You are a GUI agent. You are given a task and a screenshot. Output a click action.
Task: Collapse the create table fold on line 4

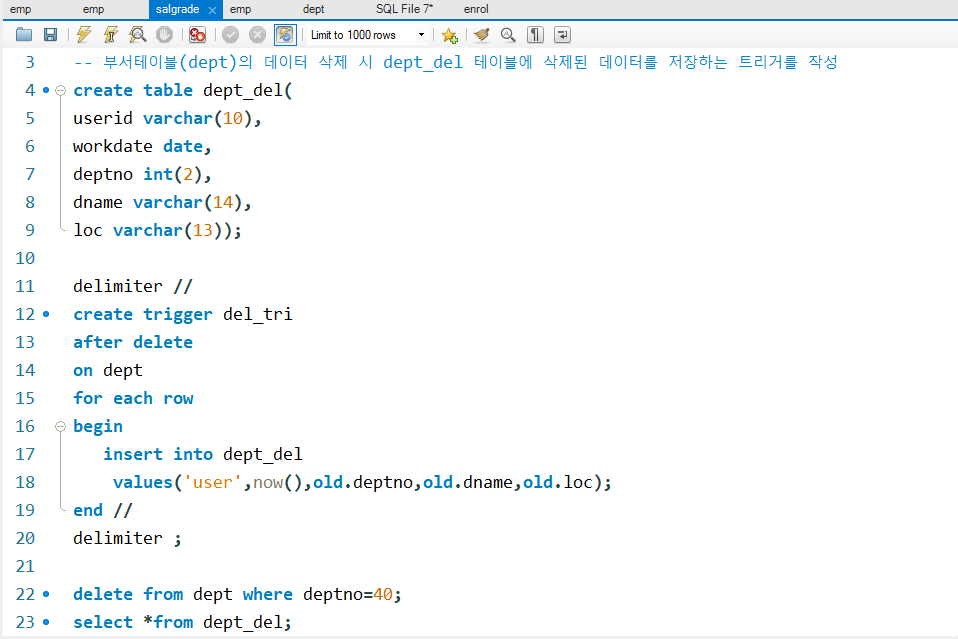(x=60, y=90)
